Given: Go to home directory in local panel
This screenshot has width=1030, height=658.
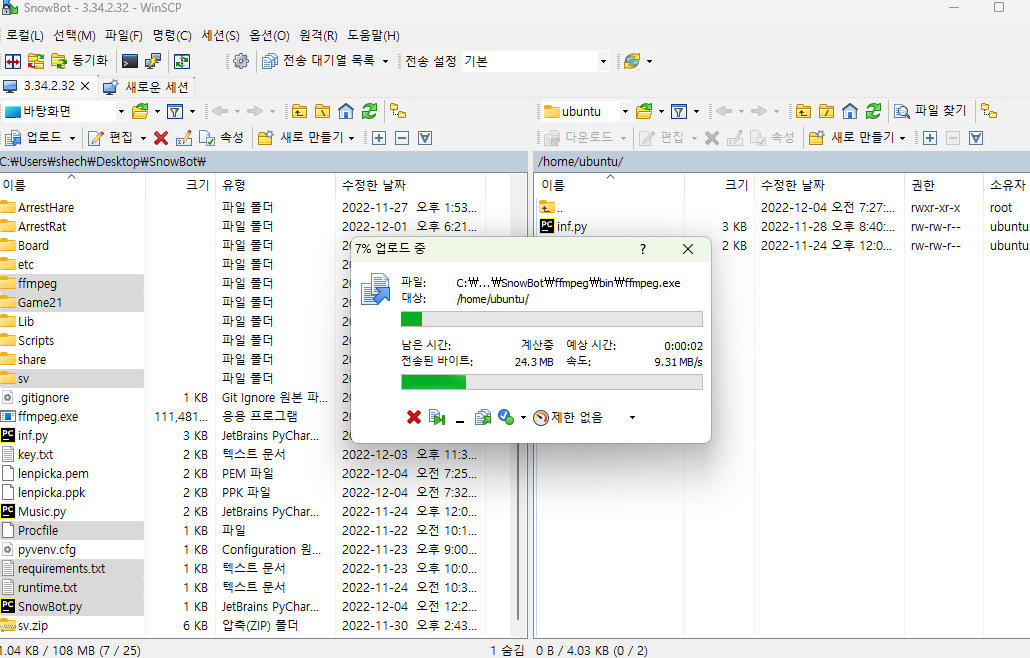Looking at the screenshot, I should pyautogui.click(x=346, y=112).
